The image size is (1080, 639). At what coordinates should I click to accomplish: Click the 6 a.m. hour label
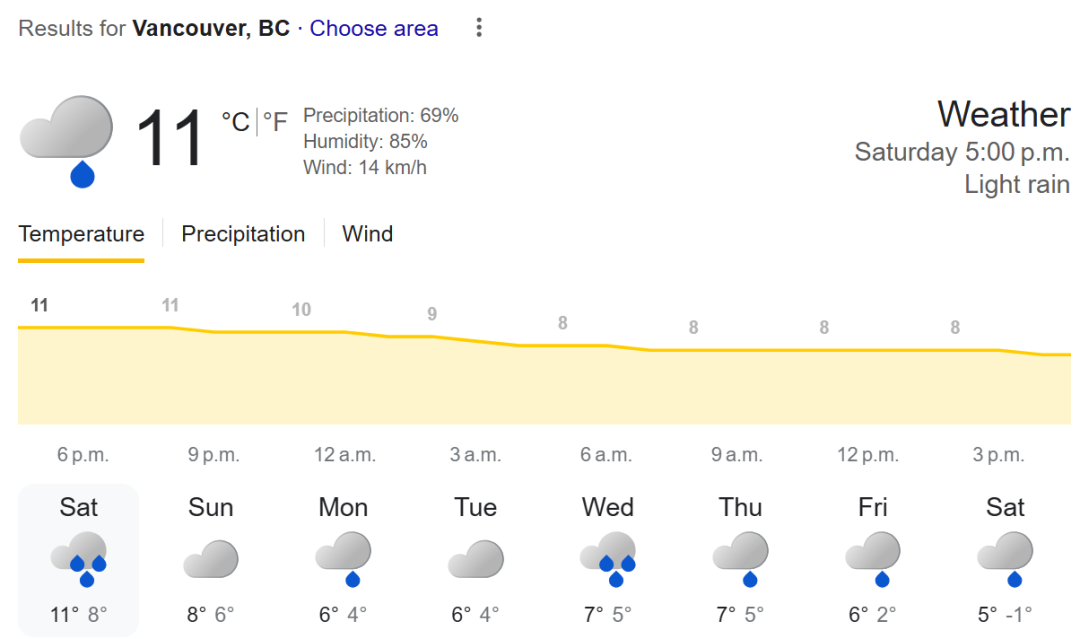(605, 455)
